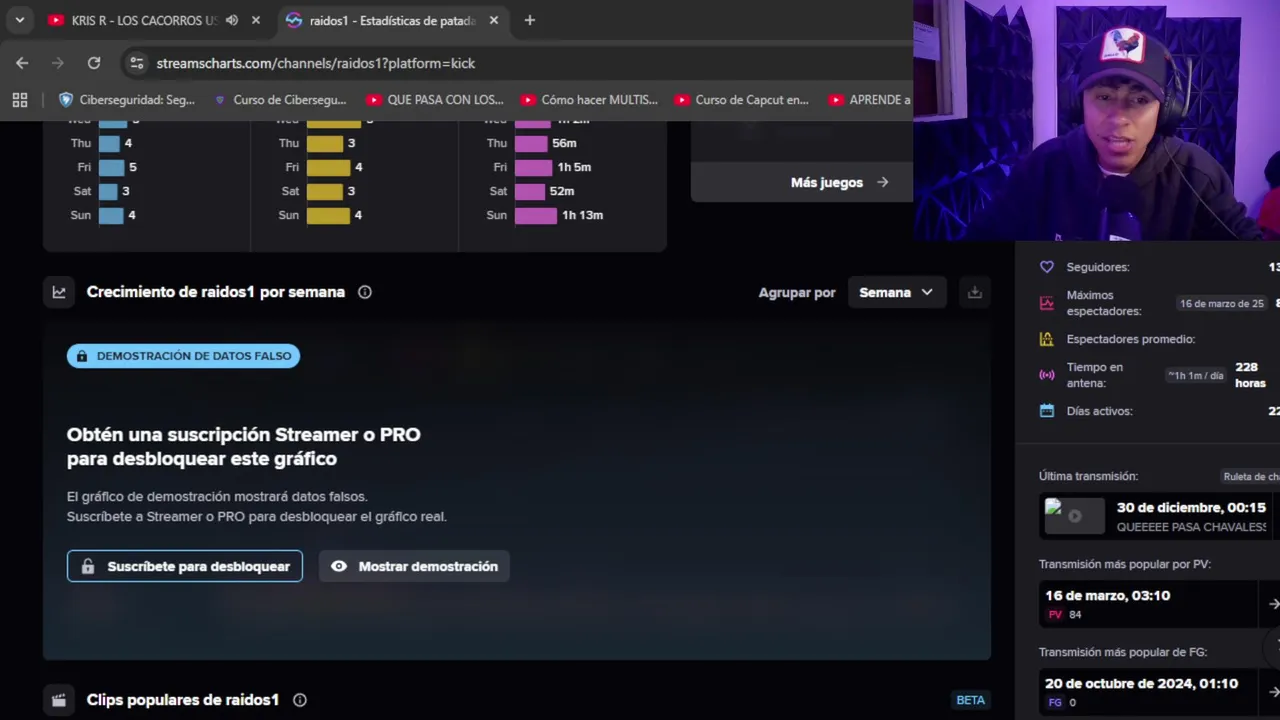Click the clapperboard icon by Clips populares
This screenshot has width=1280, height=720.
(x=59, y=700)
